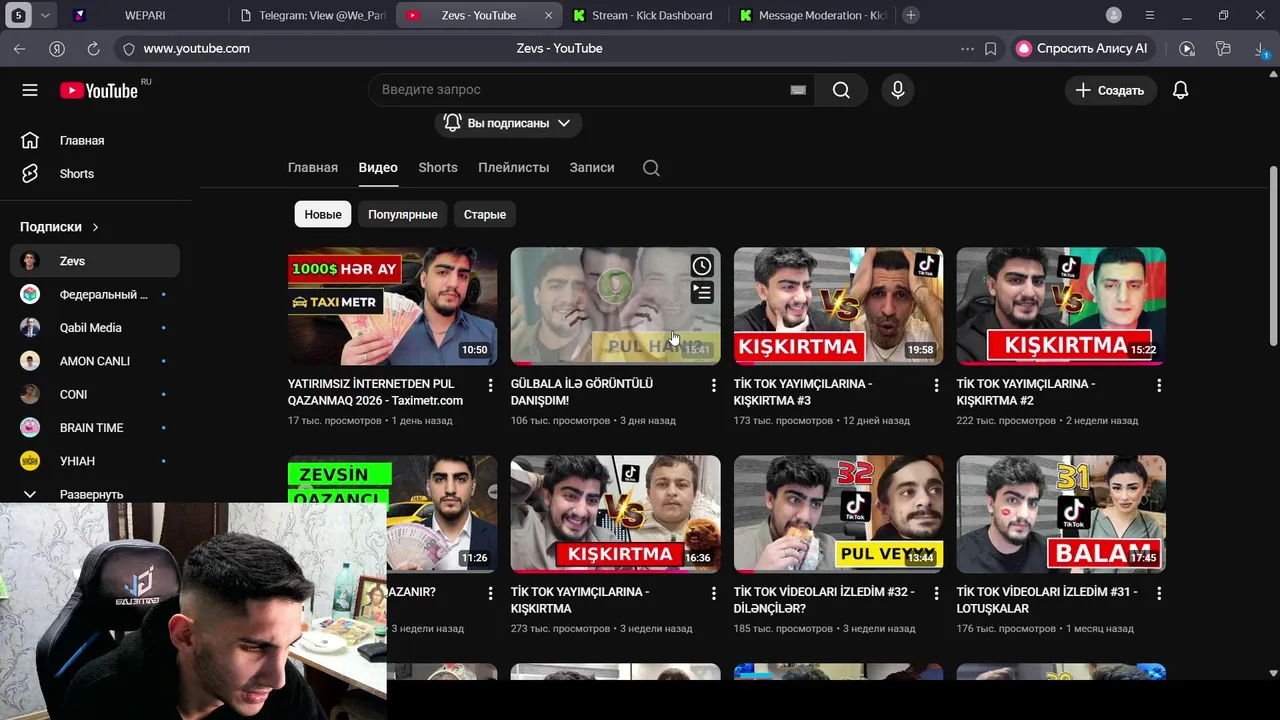1280x720 pixels.
Task: Open the three-dots page menu in address bar
Action: tap(967, 48)
